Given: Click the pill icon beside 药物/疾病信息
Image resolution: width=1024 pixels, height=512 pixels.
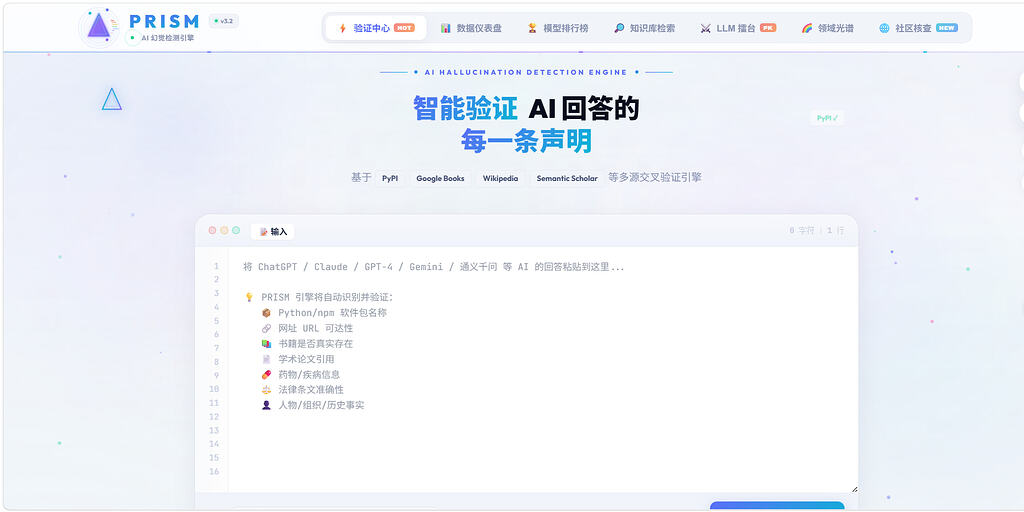Looking at the screenshot, I should [266, 375].
